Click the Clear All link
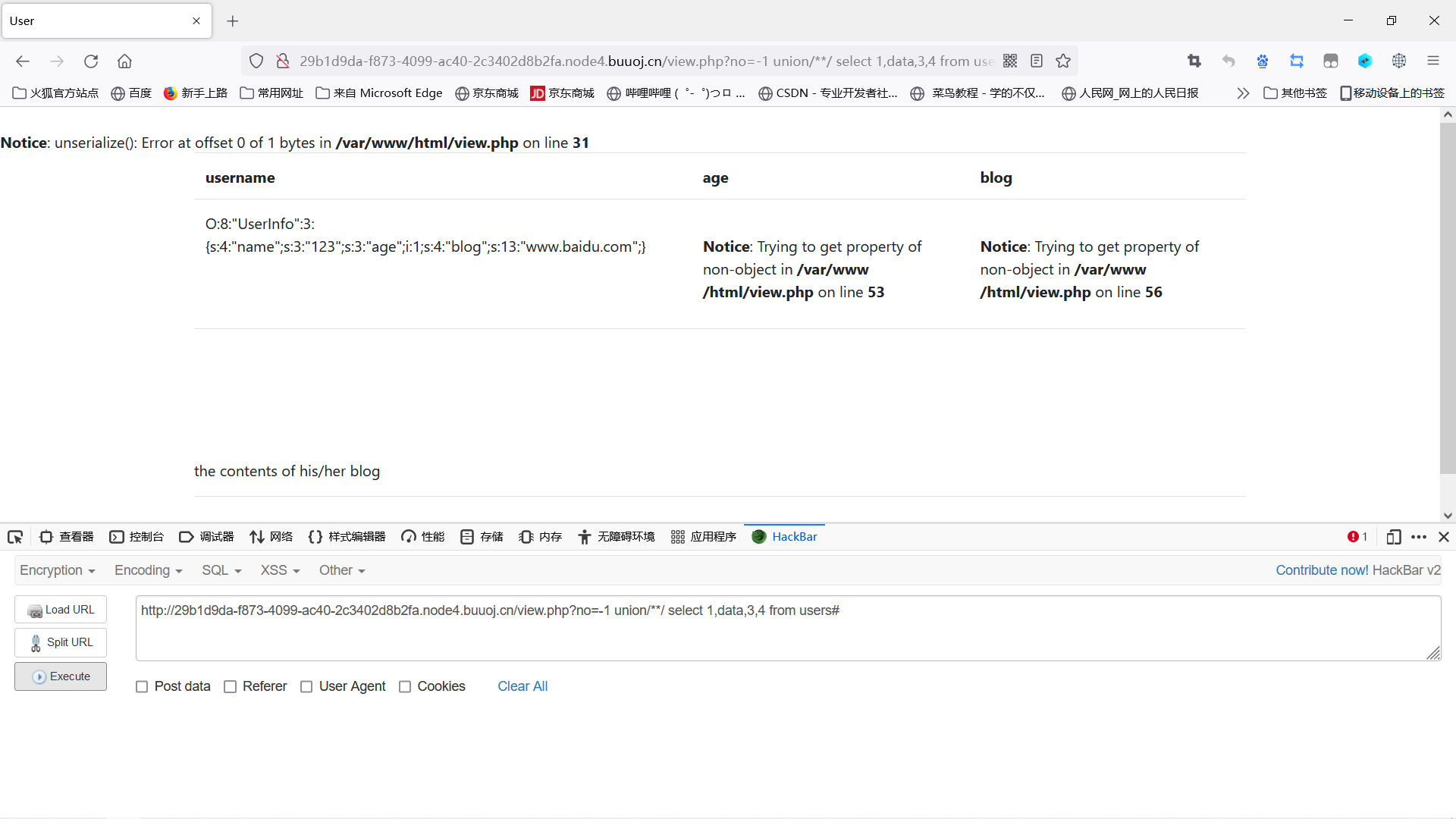Image resolution: width=1456 pixels, height=819 pixels. point(522,686)
